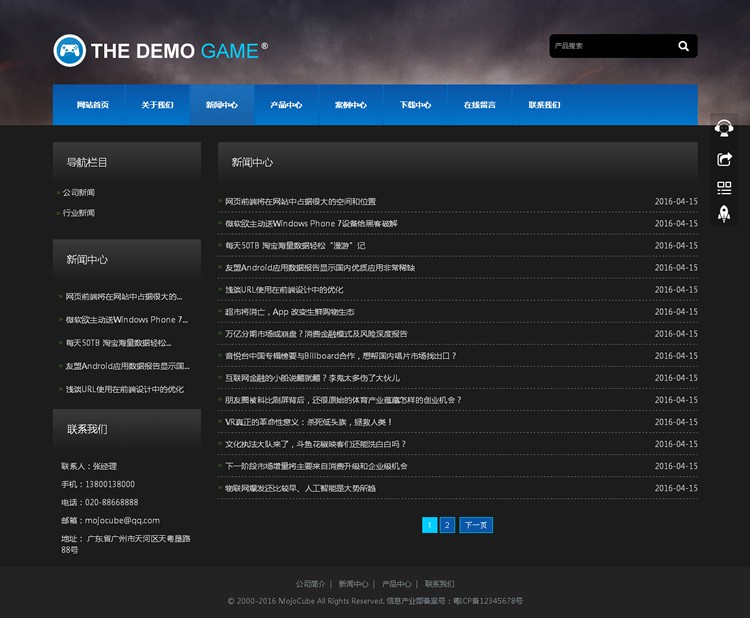
Task: Click phone number 13800138000
Action: [x=110, y=484]
